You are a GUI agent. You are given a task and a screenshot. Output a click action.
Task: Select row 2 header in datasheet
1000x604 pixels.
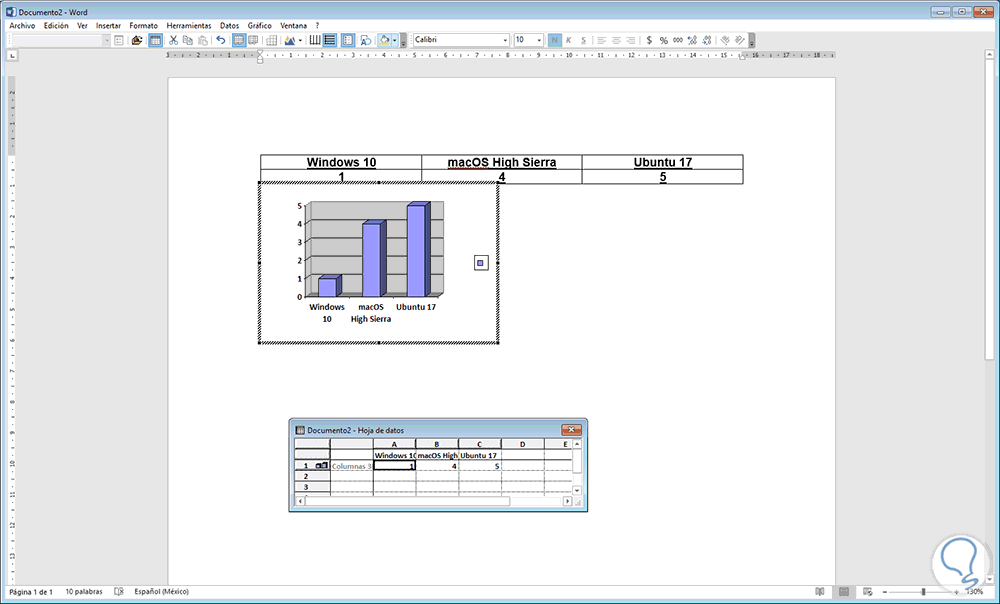click(x=312, y=476)
